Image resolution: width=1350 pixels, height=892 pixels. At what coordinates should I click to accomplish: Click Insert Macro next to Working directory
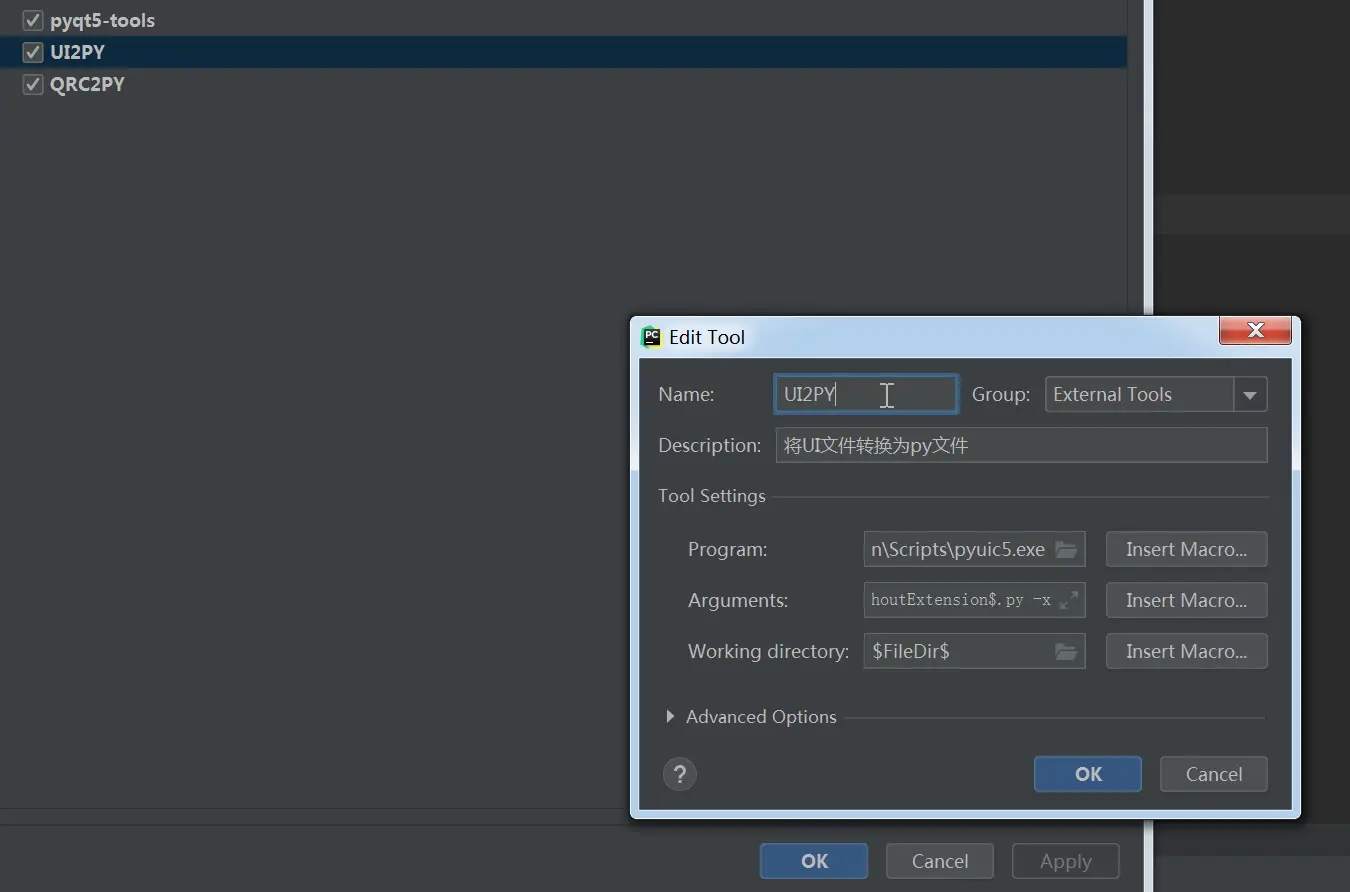click(x=1186, y=651)
